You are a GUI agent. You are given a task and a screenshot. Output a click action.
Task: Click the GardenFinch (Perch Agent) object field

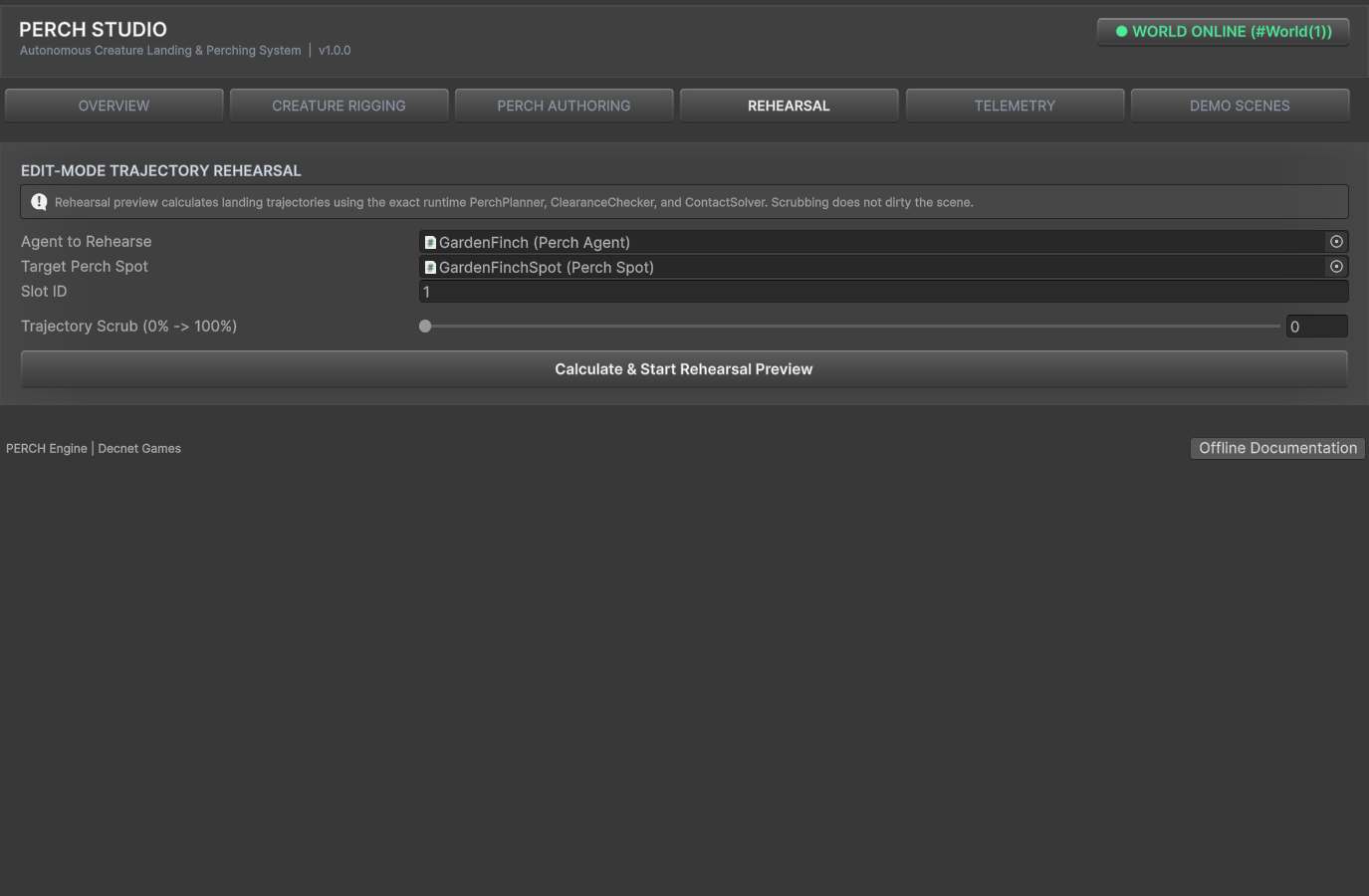pyautogui.click(x=884, y=242)
